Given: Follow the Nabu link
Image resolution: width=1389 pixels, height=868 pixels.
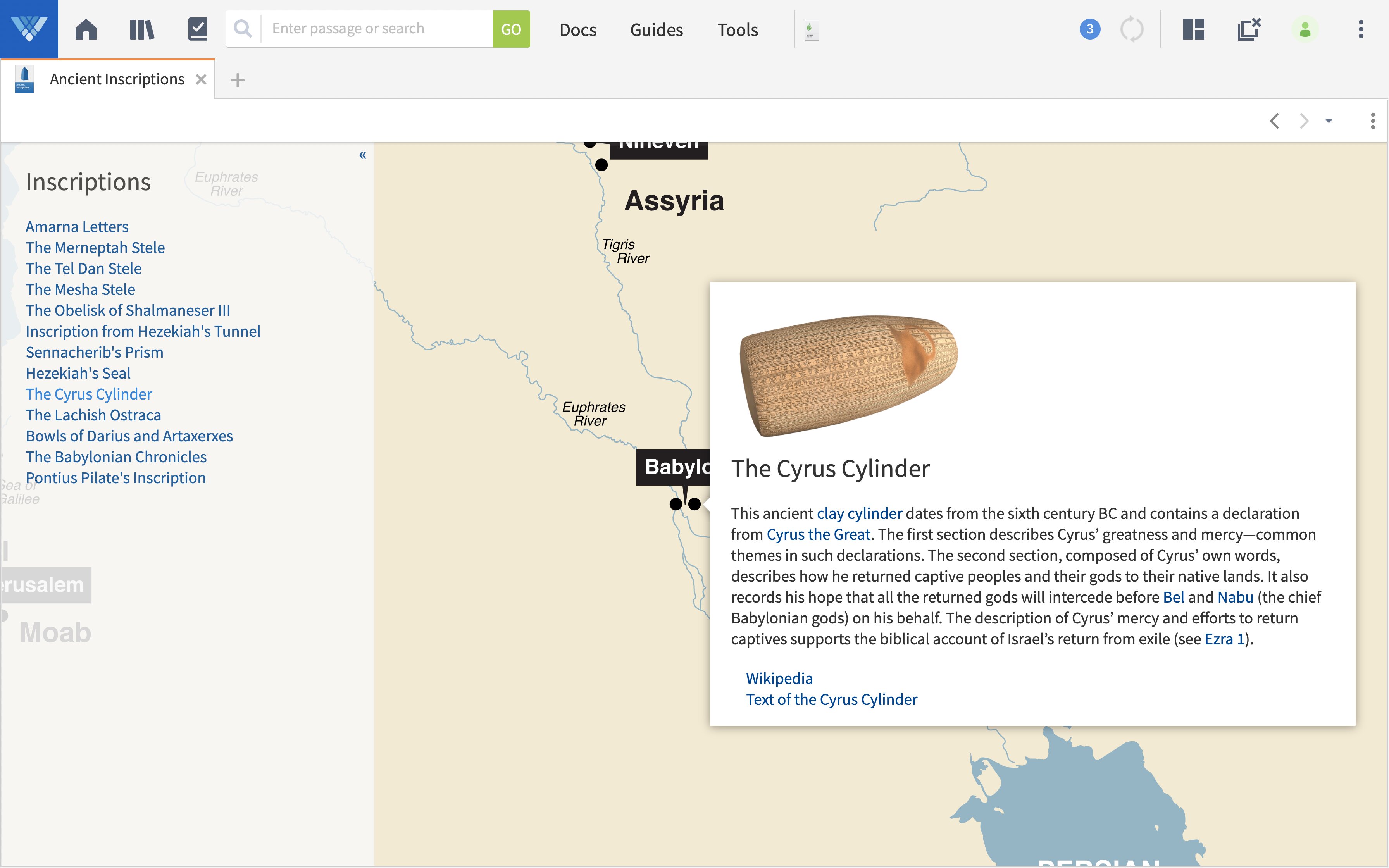Looking at the screenshot, I should 1235,597.
